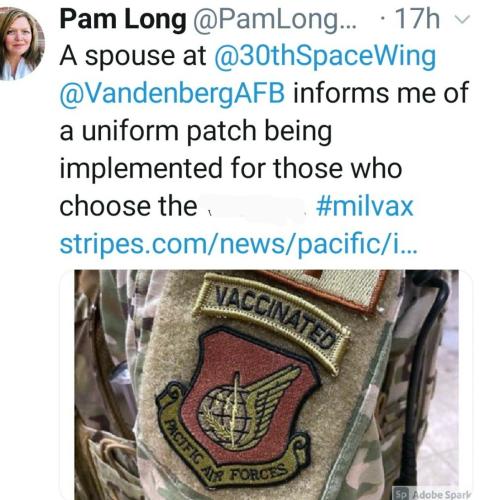Visit the @VandenbergAFB mention
The height and width of the screenshot is (500, 489).
[x=172, y=94]
